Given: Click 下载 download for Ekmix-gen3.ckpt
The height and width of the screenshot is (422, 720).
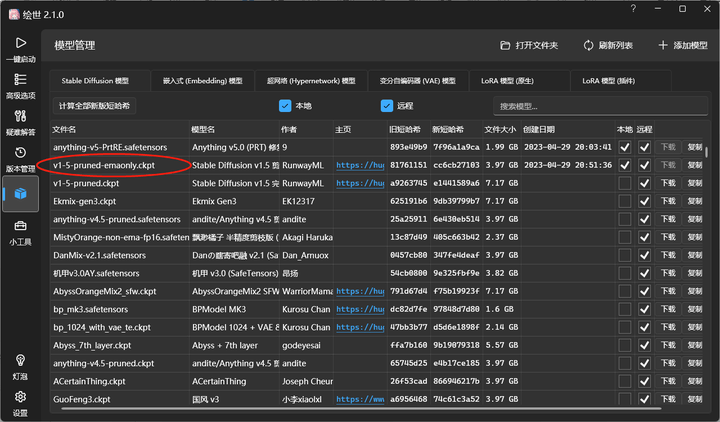Looking at the screenshot, I should click(x=668, y=201).
